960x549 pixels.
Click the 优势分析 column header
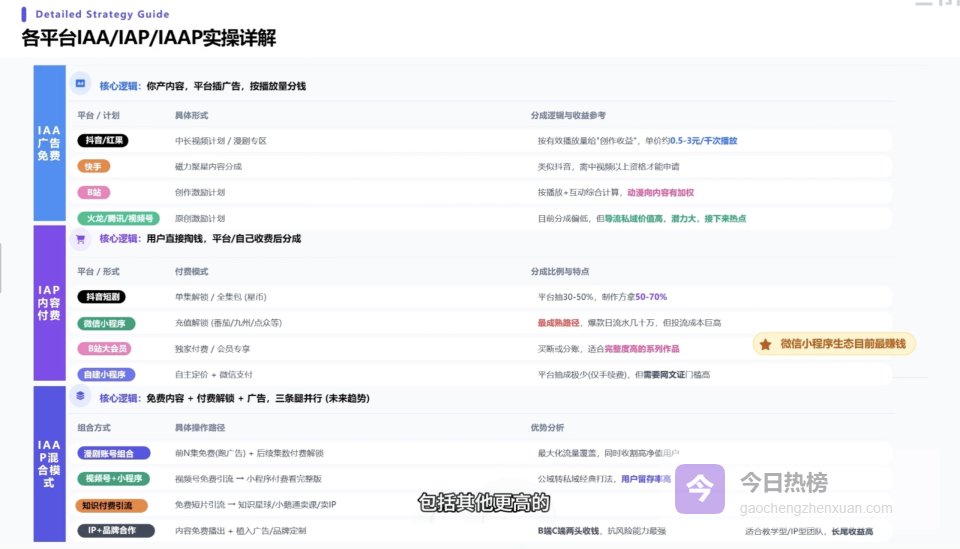547,427
